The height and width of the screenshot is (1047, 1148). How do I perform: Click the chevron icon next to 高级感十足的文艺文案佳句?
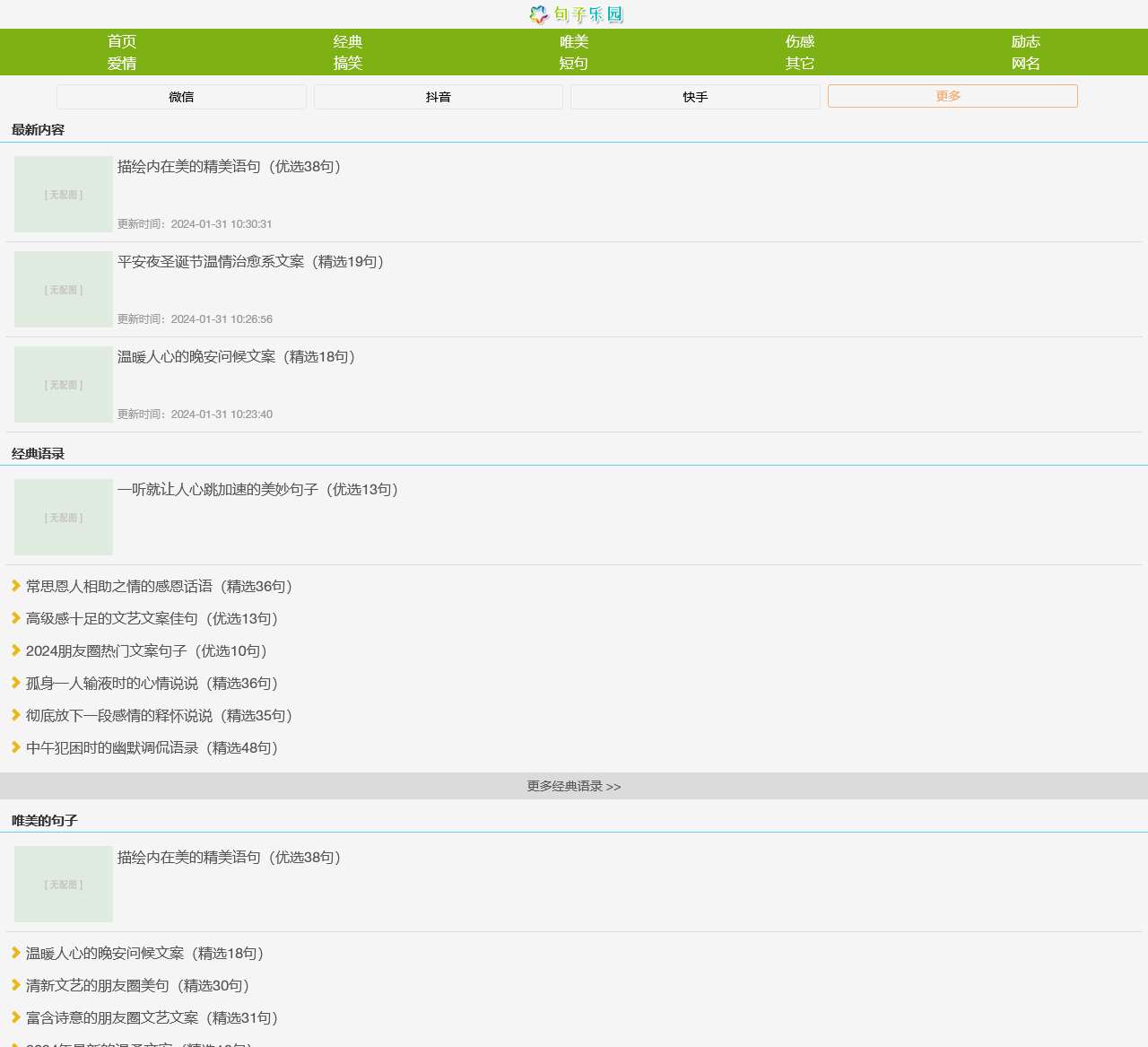tap(16, 618)
